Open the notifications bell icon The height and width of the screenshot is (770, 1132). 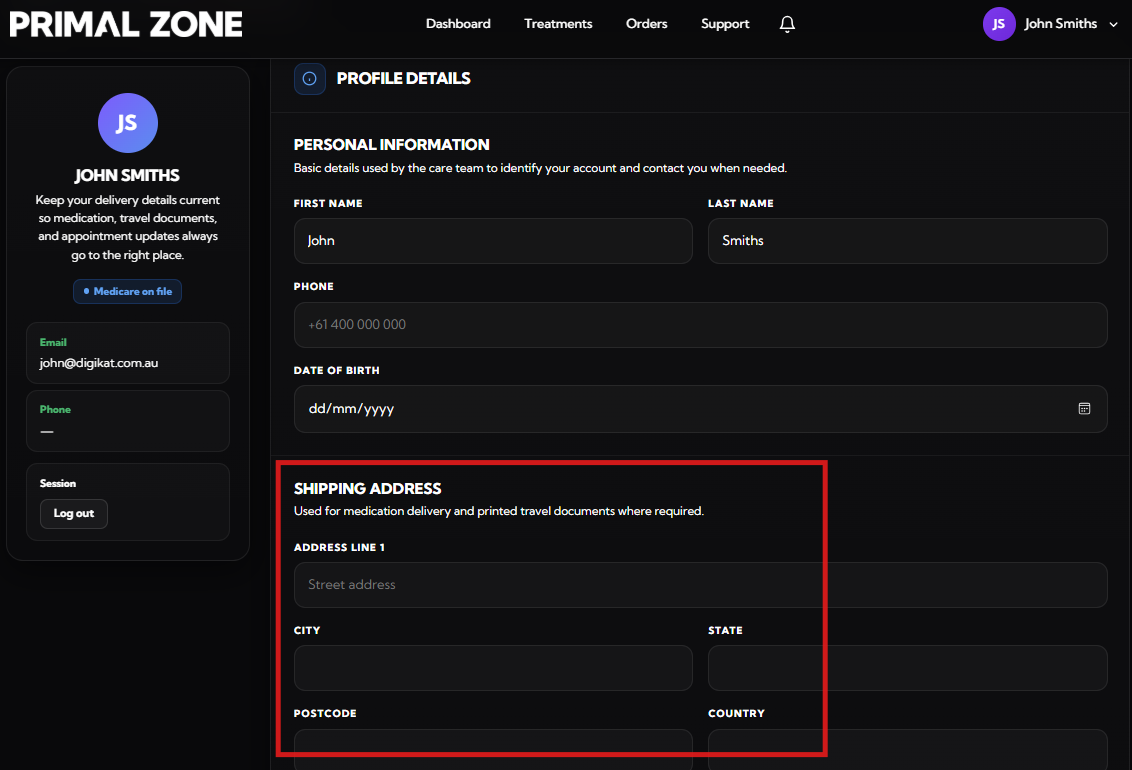tap(787, 24)
